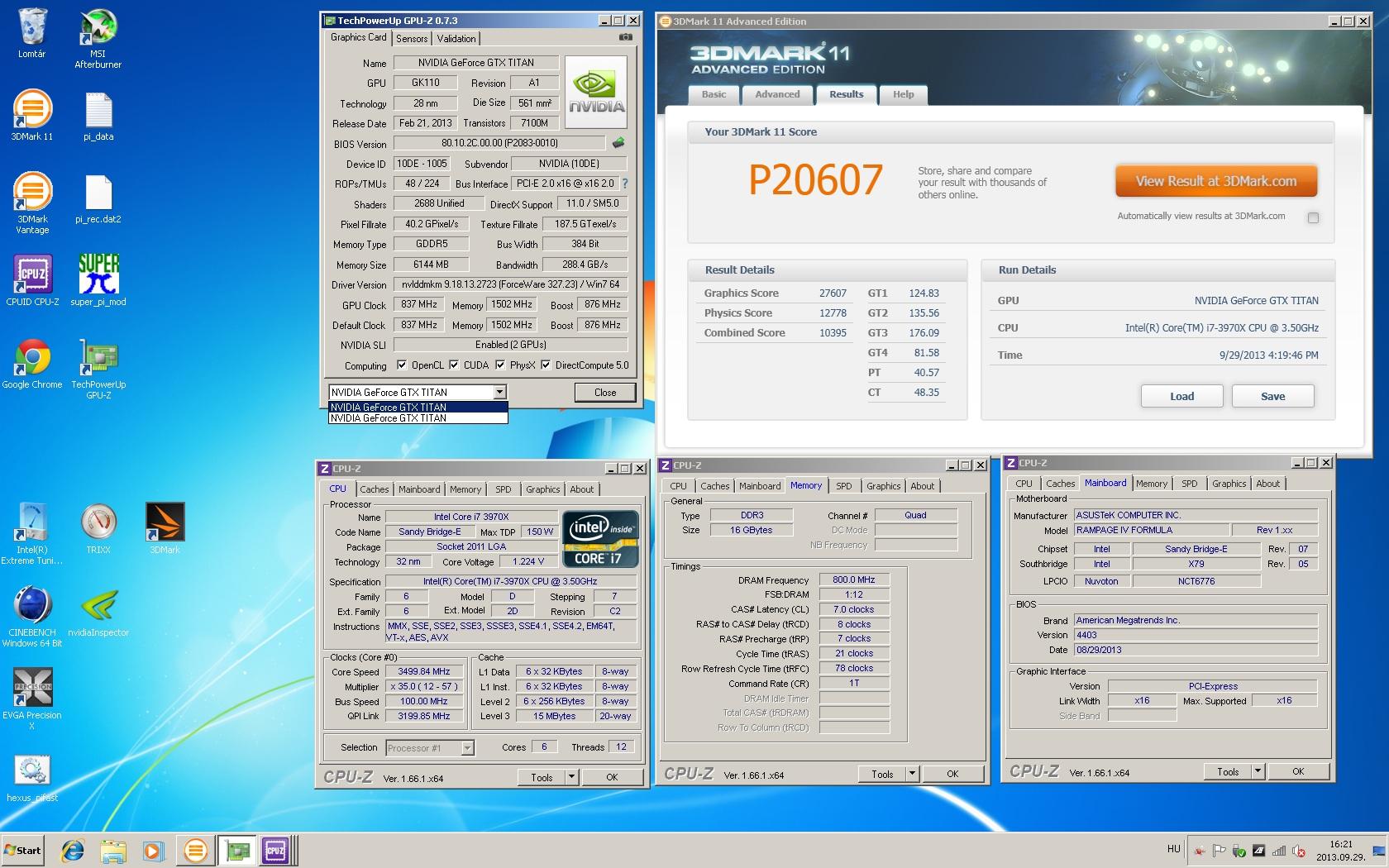The width and height of the screenshot is (1389, 868).
Task: Open Graphics tab in CPU-Z Mainboard window
Action: [x=1229, y=484]
